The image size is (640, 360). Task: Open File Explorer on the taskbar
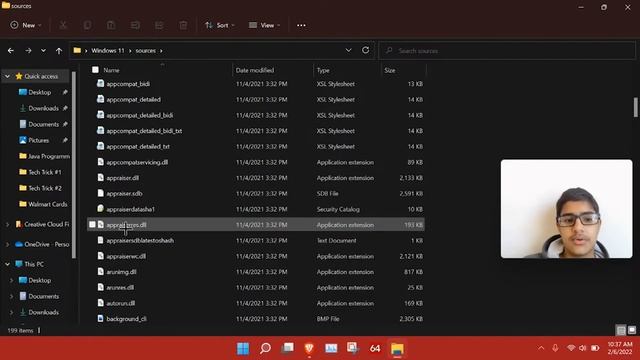pos(397,348)
